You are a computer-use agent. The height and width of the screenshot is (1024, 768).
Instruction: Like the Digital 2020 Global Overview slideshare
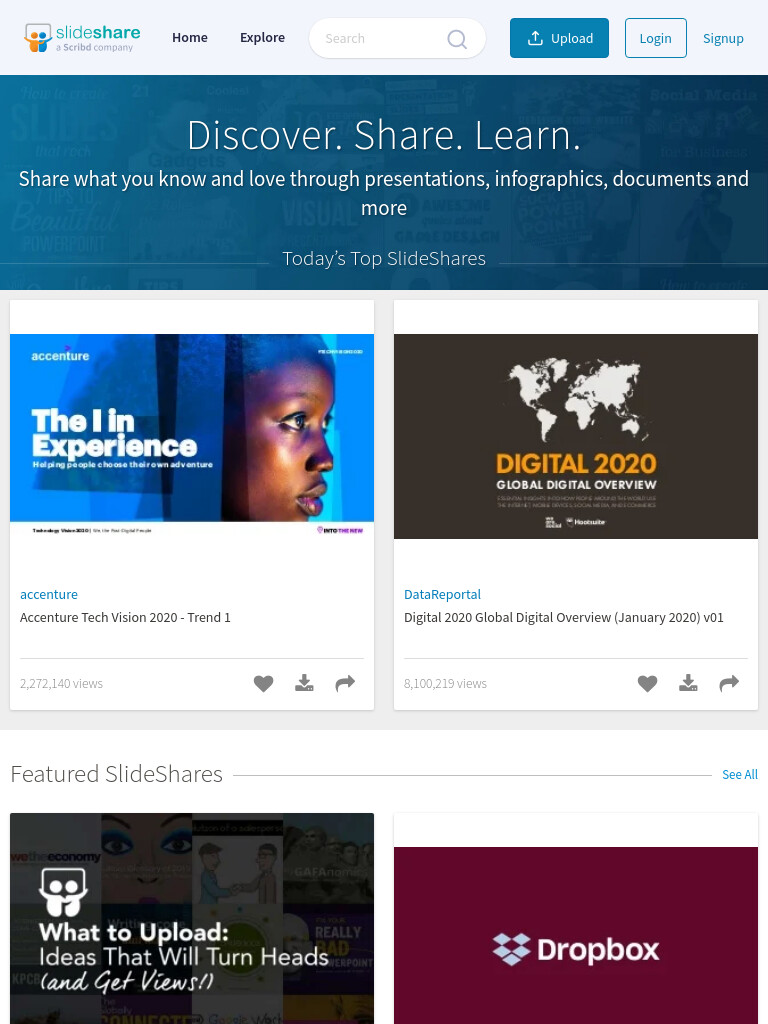pos(647,683)
